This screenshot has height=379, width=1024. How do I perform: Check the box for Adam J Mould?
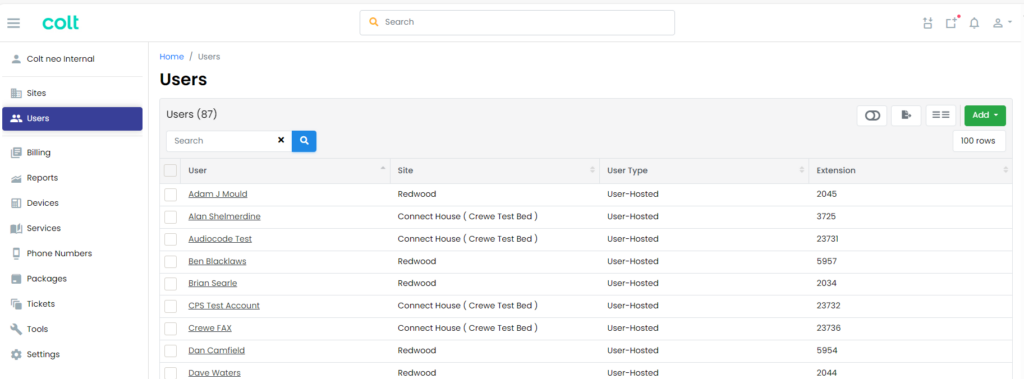170,194
